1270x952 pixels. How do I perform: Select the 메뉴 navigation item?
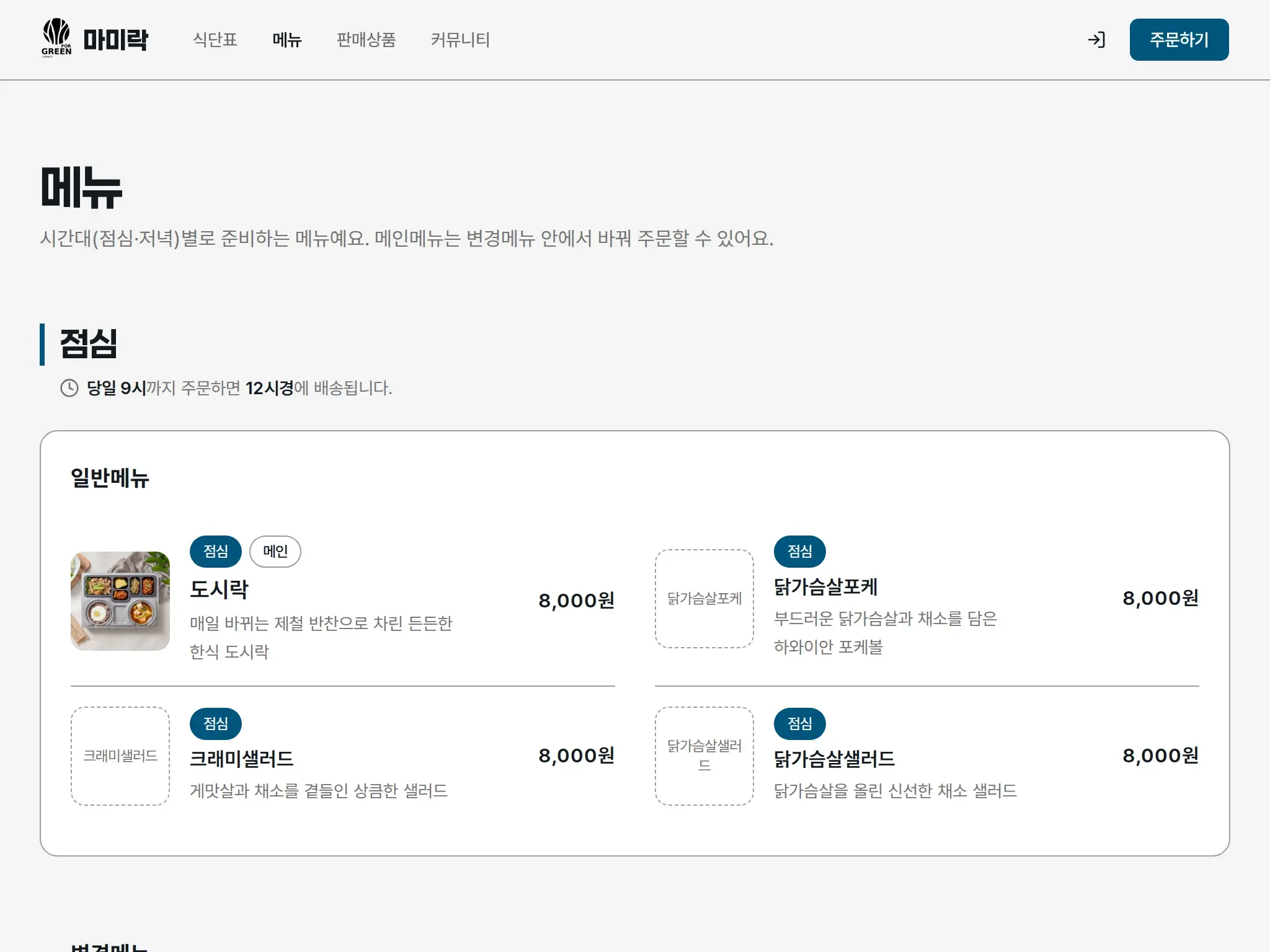point(287,40)
